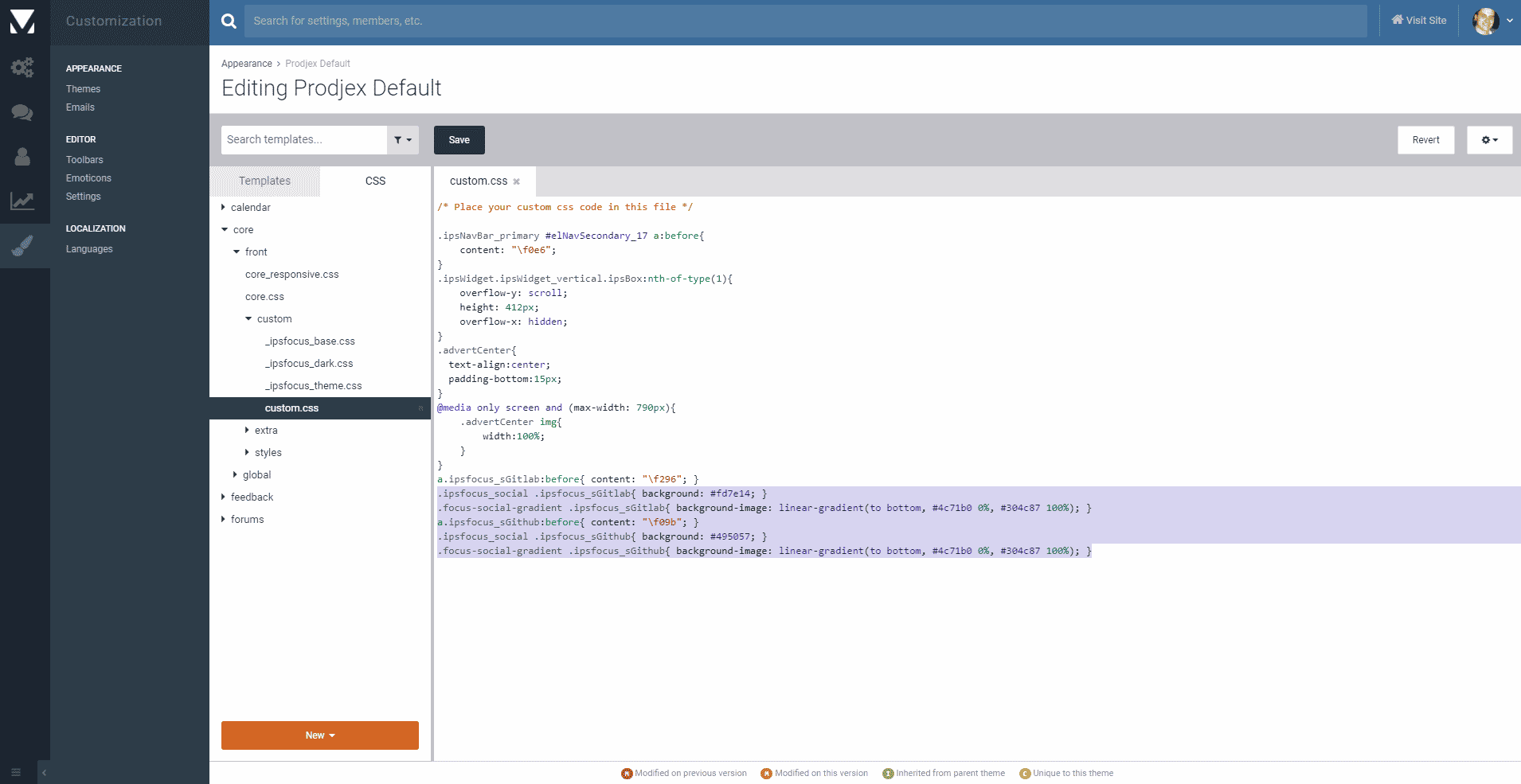Click the sidebar reorder menu icon
The image size is (1521, 784).
tap(16, 772)
